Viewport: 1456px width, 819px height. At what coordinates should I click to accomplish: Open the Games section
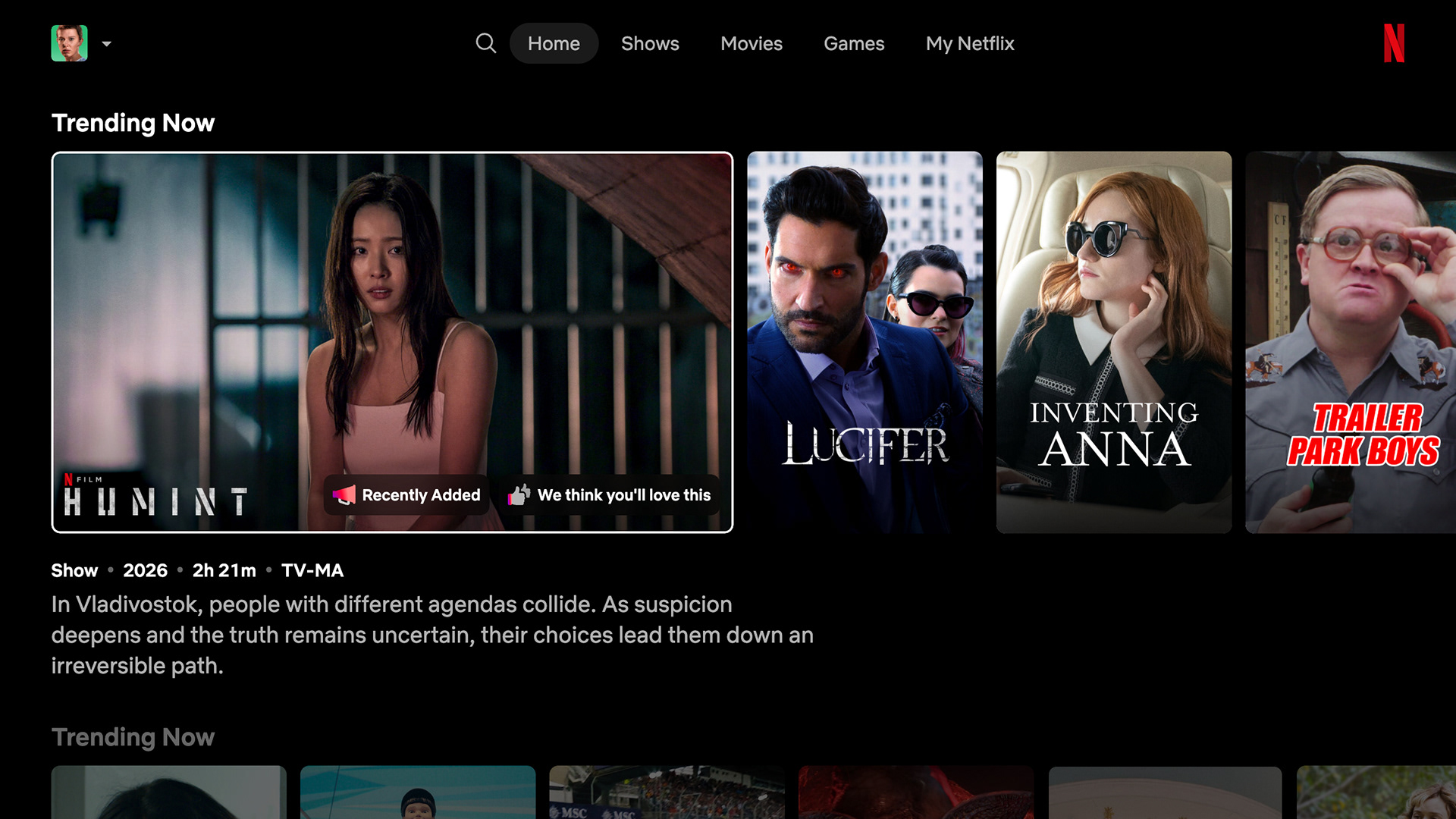coord(854,43)
